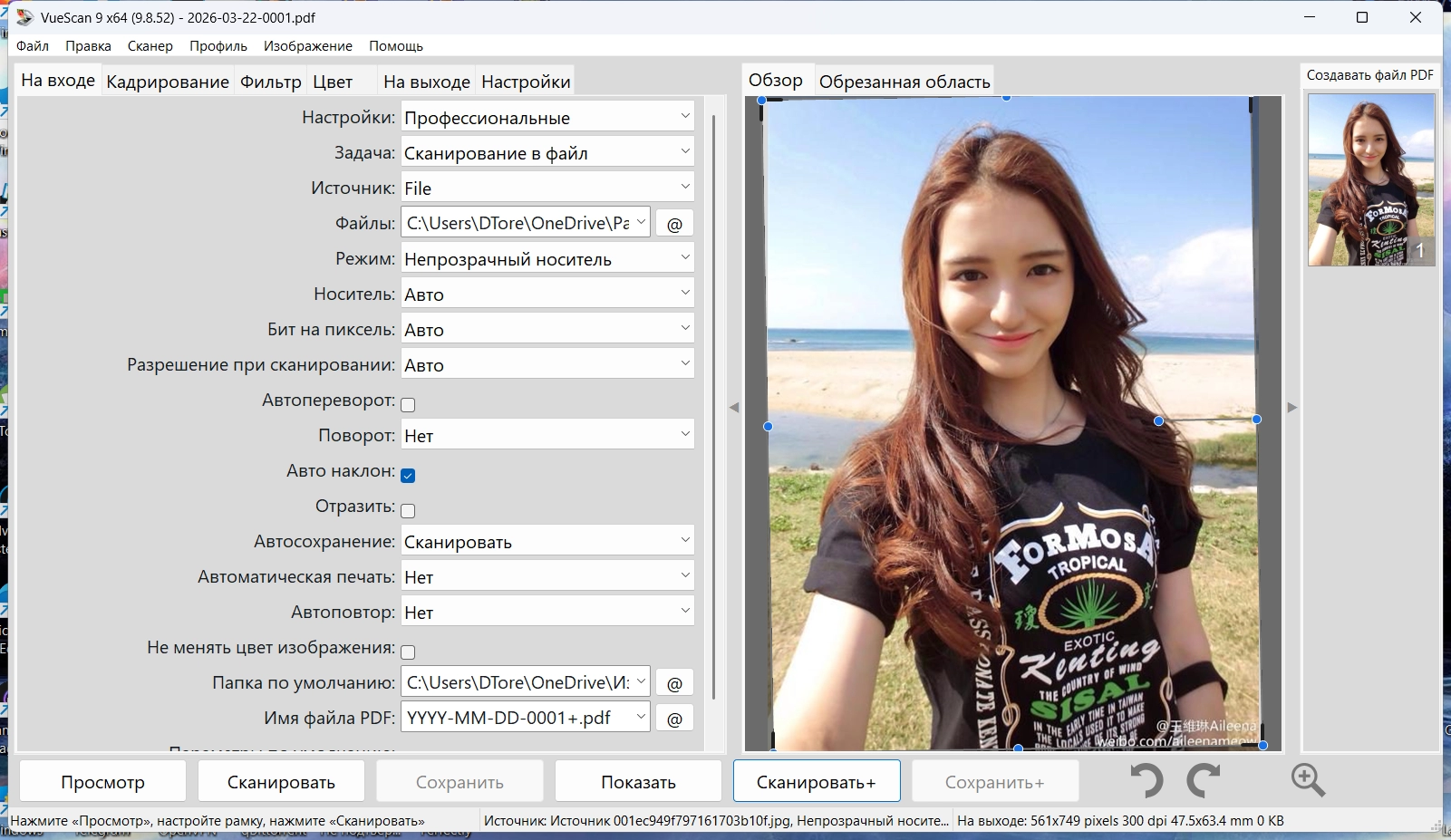Toggle the Отразить checkbox
The height and width of the screenshot is (840, 1451).
tap(408, 511)
